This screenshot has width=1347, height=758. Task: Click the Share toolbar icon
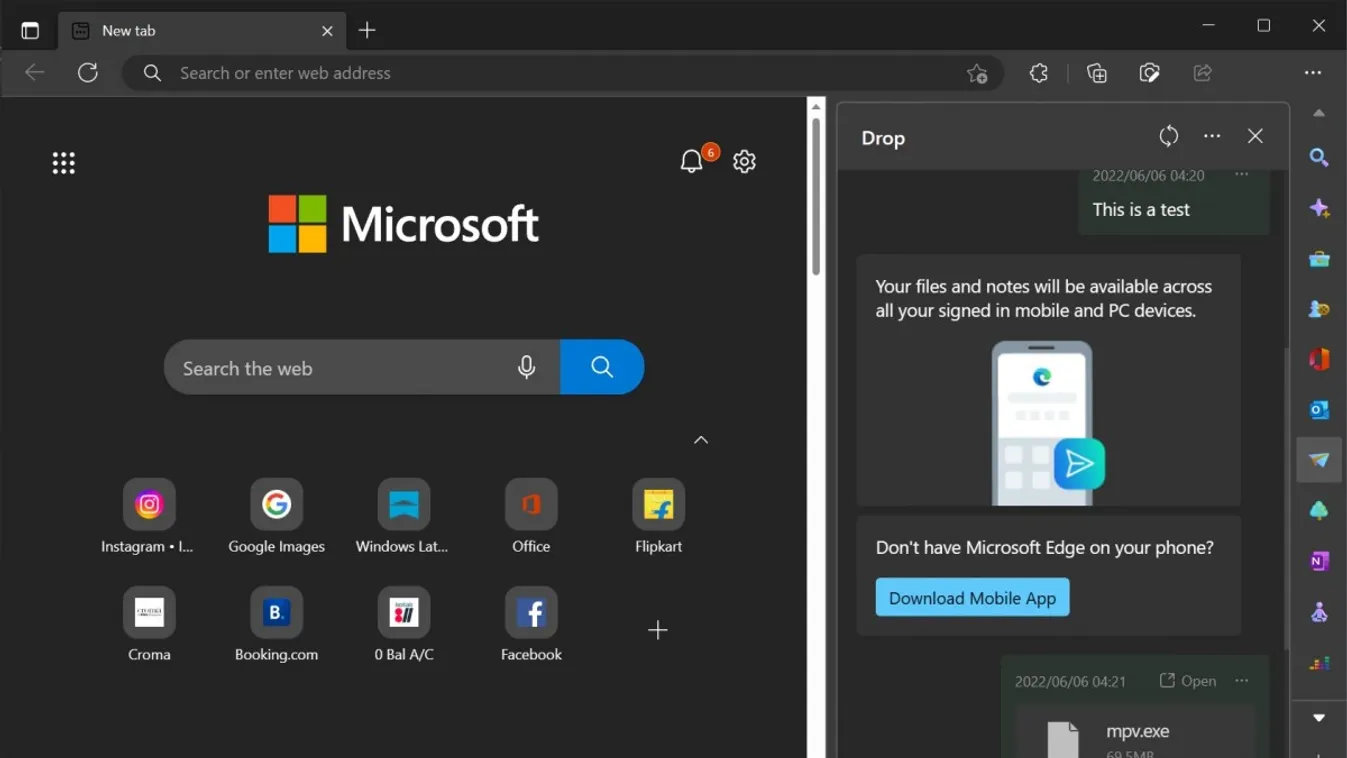click(1203, 73)
